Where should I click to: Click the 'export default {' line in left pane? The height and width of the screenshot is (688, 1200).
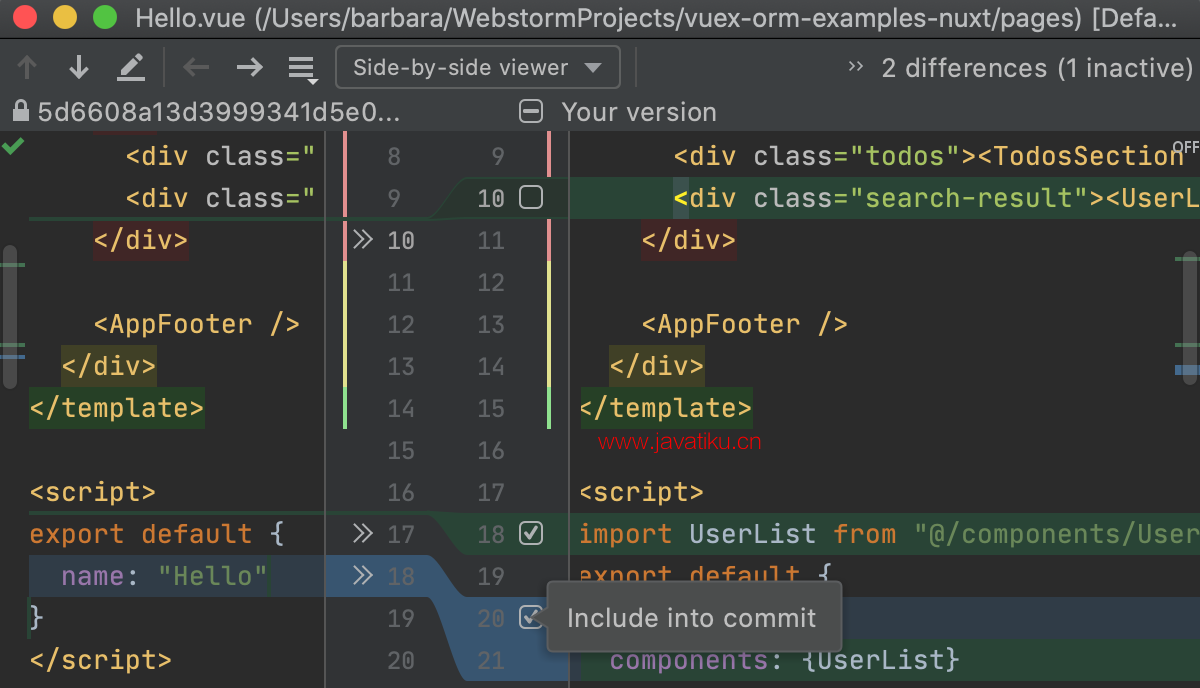click(157, 534)
